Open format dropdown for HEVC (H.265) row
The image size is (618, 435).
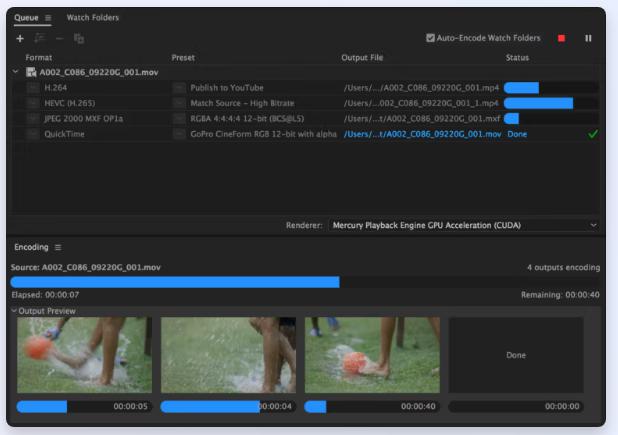pyautogui.click(x=33, y=103)
